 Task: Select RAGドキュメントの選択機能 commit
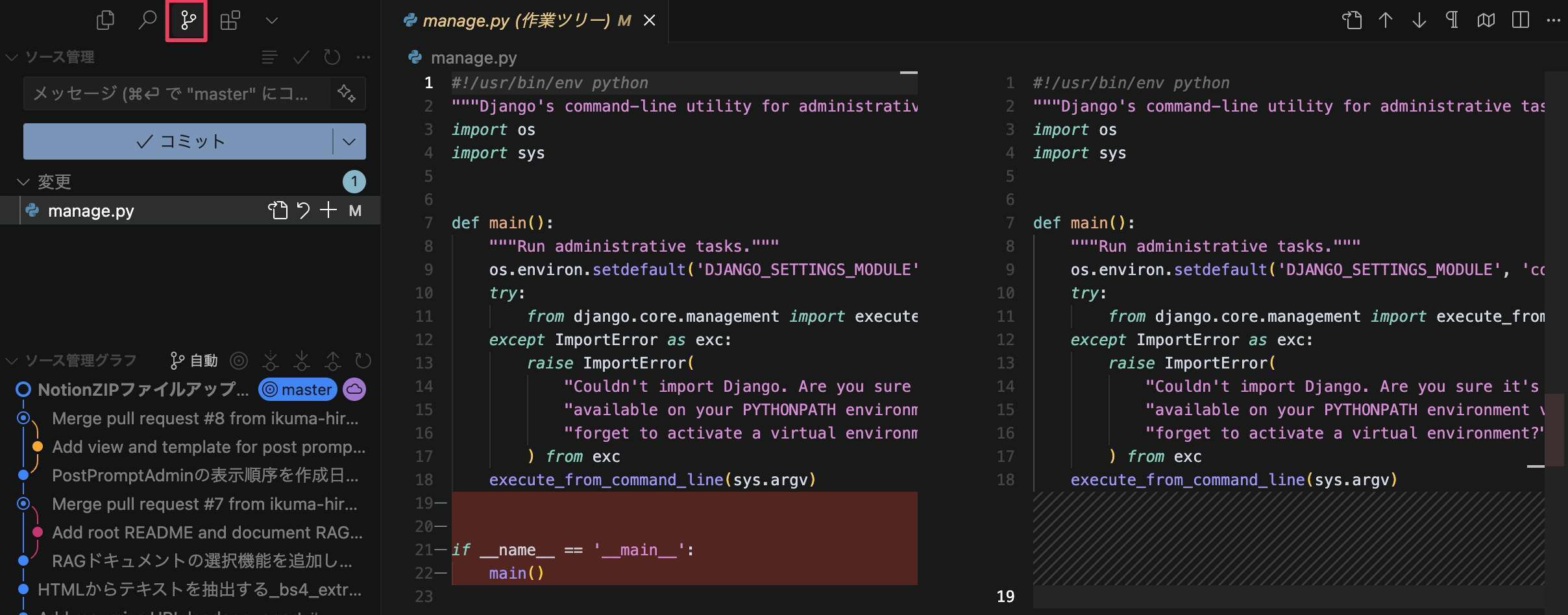click(x=202, y=561)
